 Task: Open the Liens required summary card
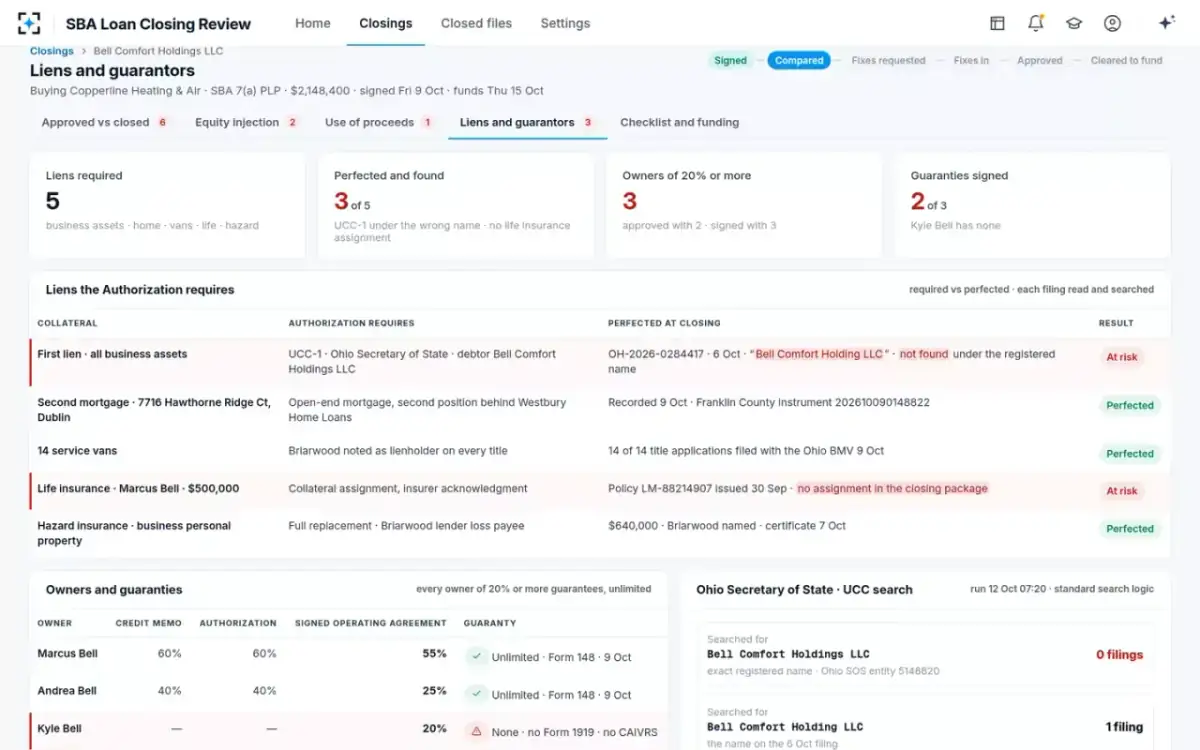pyautogui.click(x=167, y=205)
